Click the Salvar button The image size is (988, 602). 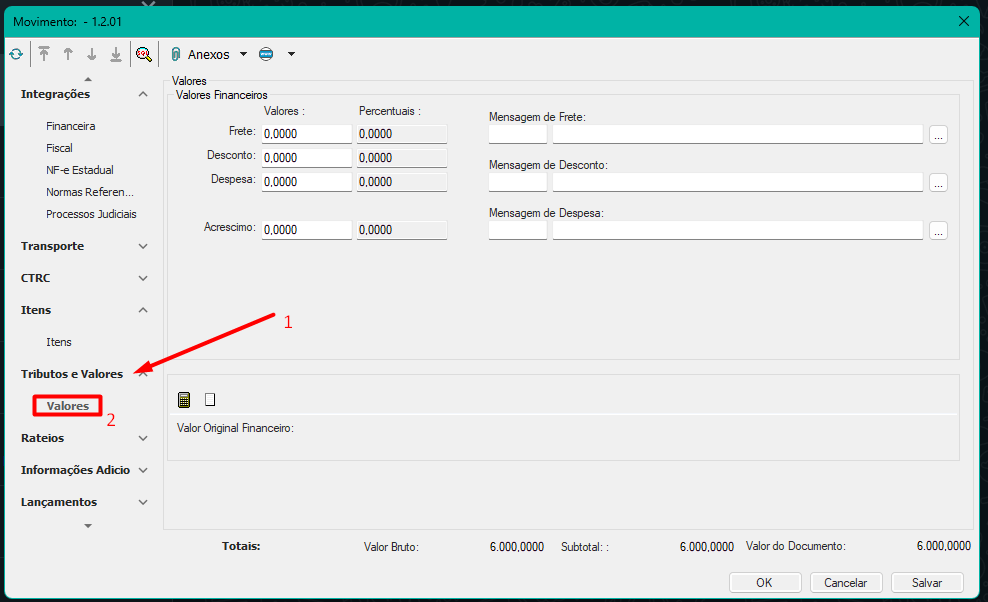(927, 582)
